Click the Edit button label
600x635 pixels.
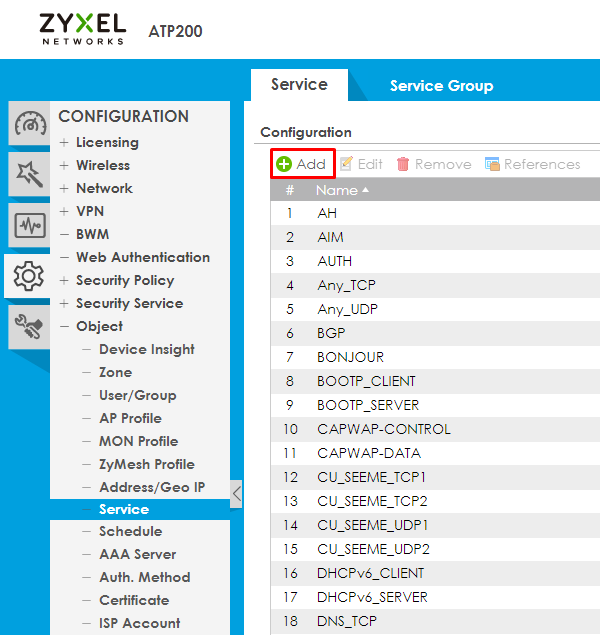(x=370, y=164)
